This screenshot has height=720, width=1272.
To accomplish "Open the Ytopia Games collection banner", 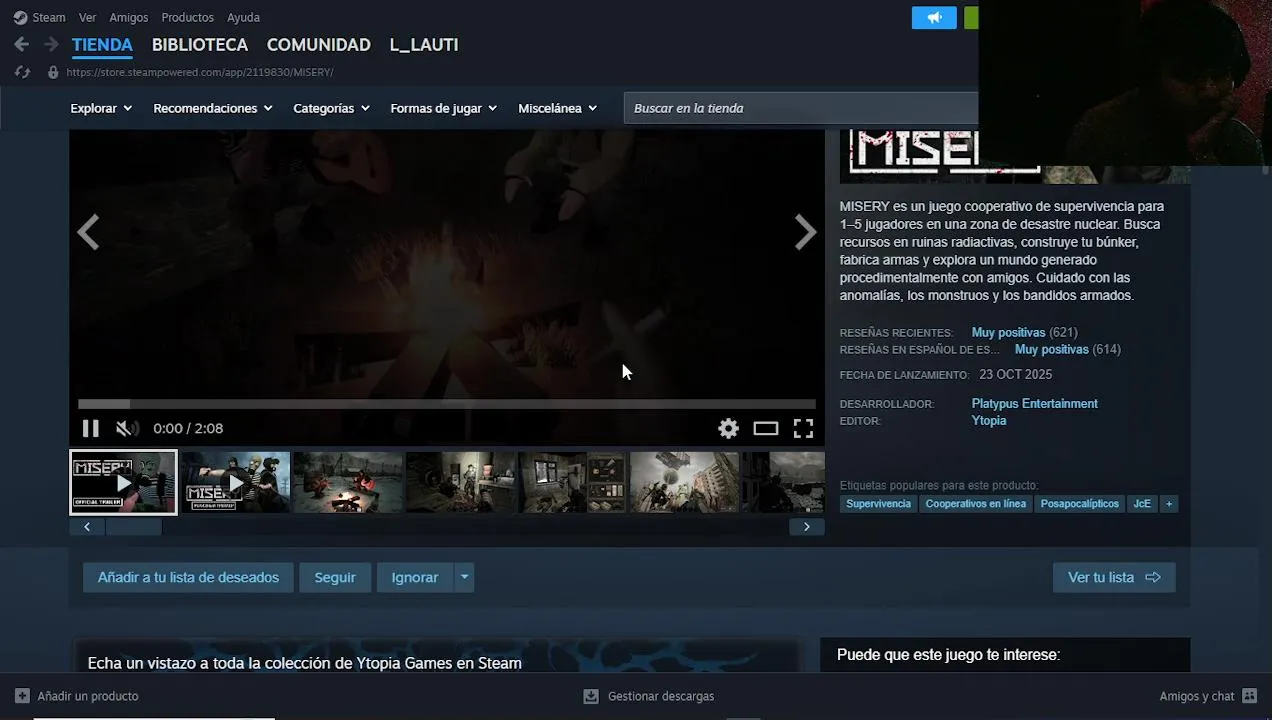I will coord(437,655).
